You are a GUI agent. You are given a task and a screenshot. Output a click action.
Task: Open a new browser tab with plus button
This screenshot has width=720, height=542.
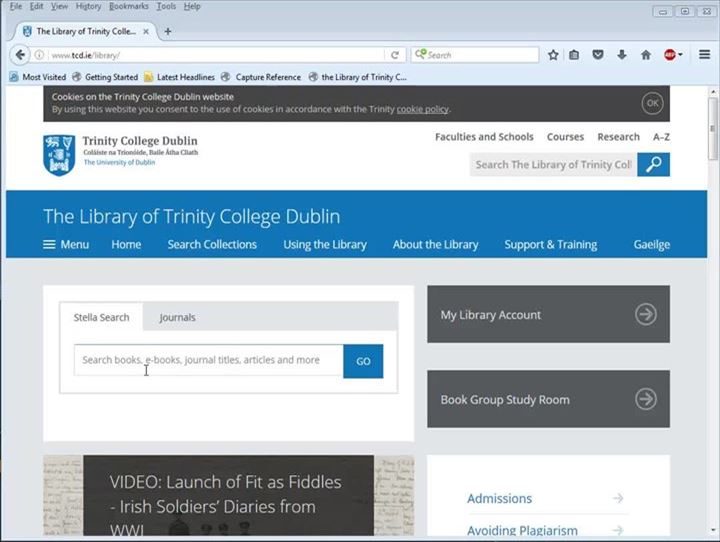click(167, 31)
